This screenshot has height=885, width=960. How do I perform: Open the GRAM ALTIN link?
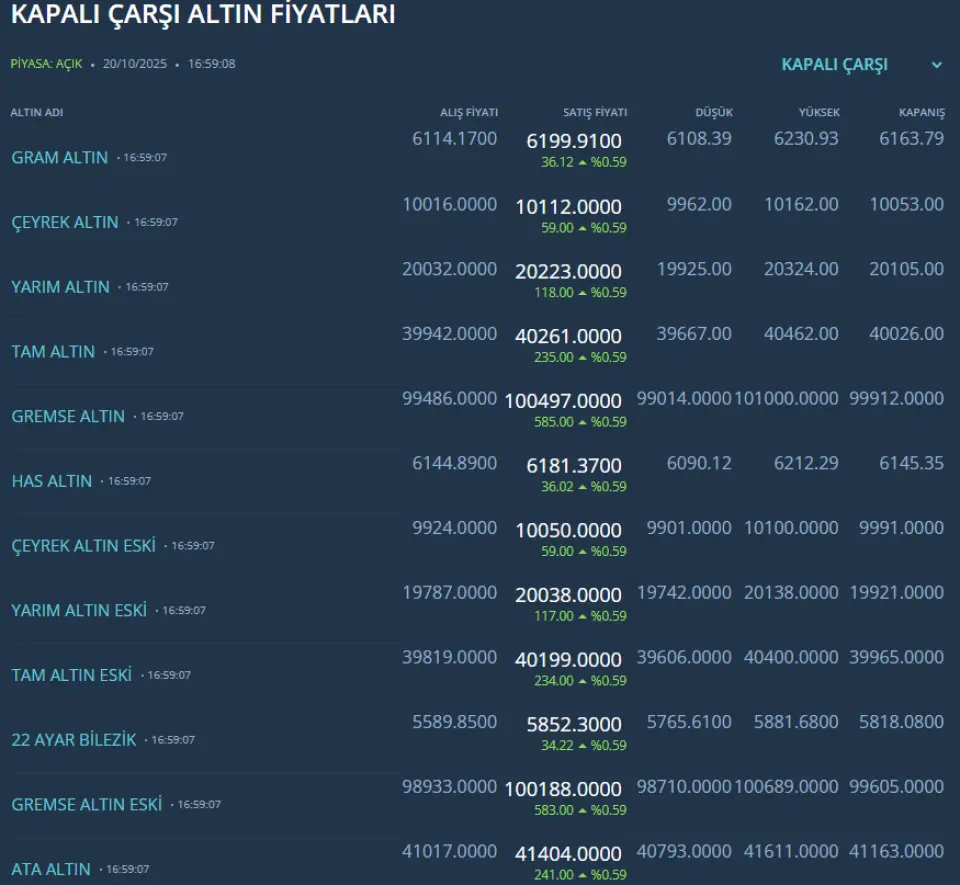(x=59, y=158)
